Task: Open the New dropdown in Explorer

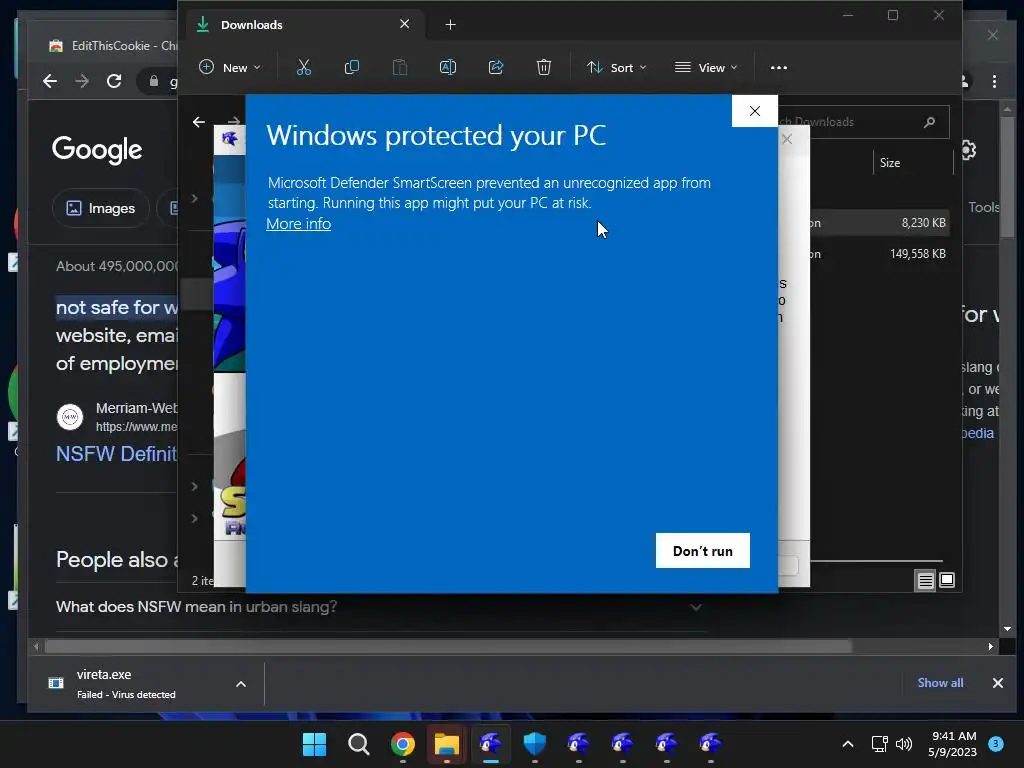Action: [230, 67]
